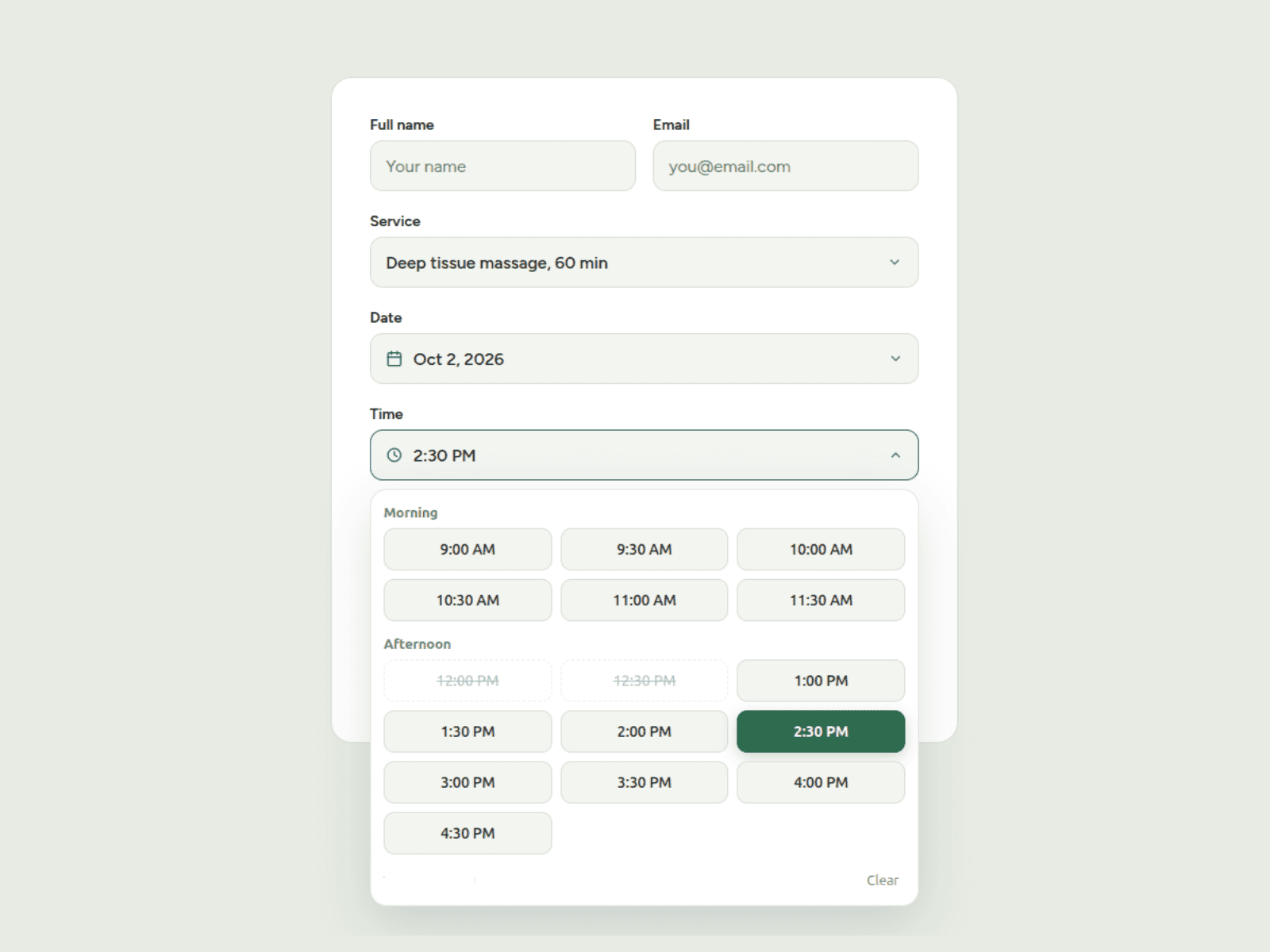Pick the 3:30 PM slot
Screen dimensions: 1270x952
point(644,782)
